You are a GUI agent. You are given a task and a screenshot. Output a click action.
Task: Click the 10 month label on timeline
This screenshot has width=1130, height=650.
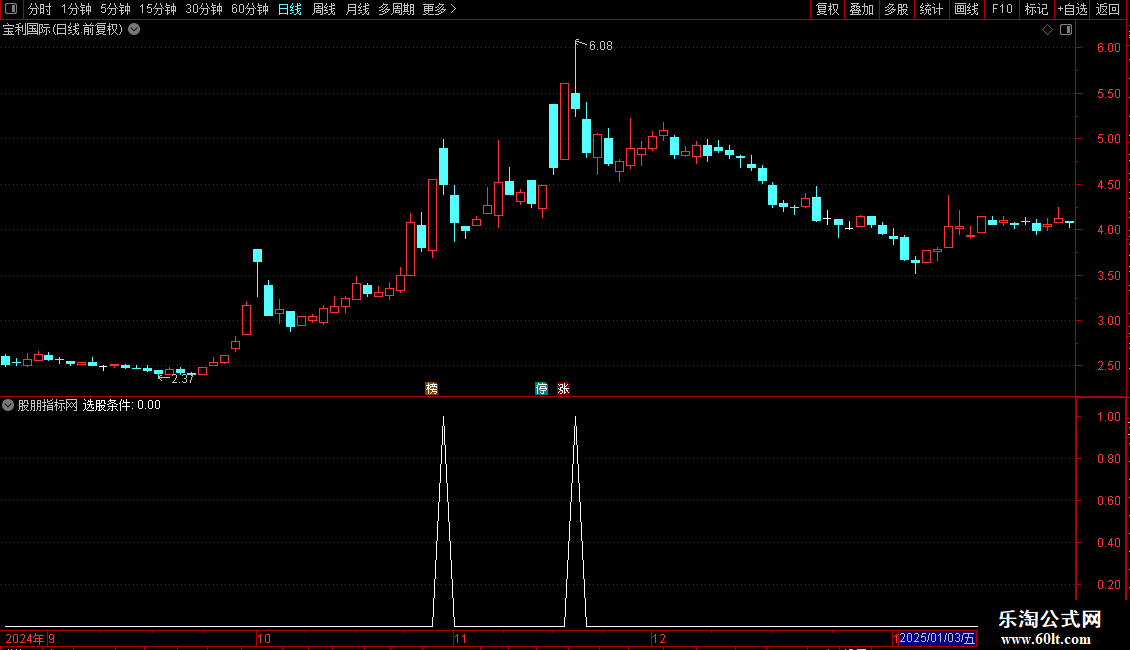pos(264,638)
